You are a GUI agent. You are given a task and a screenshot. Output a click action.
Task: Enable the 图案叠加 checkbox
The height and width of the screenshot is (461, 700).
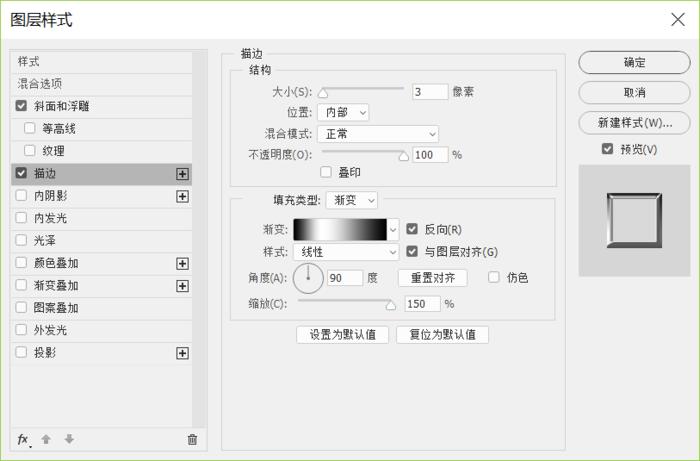tap(21, 307)
